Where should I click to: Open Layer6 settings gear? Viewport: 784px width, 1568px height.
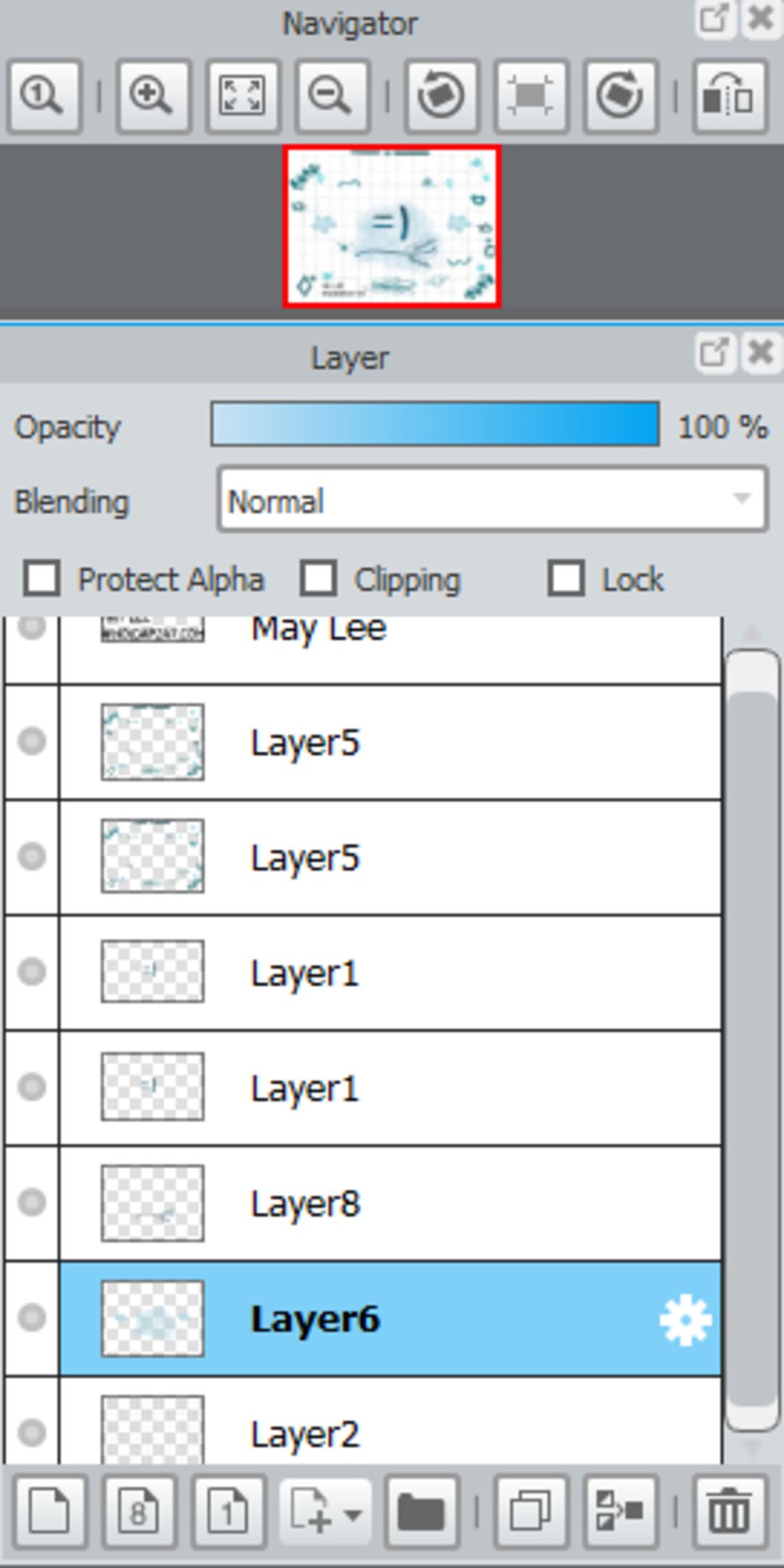(685, 1319)
